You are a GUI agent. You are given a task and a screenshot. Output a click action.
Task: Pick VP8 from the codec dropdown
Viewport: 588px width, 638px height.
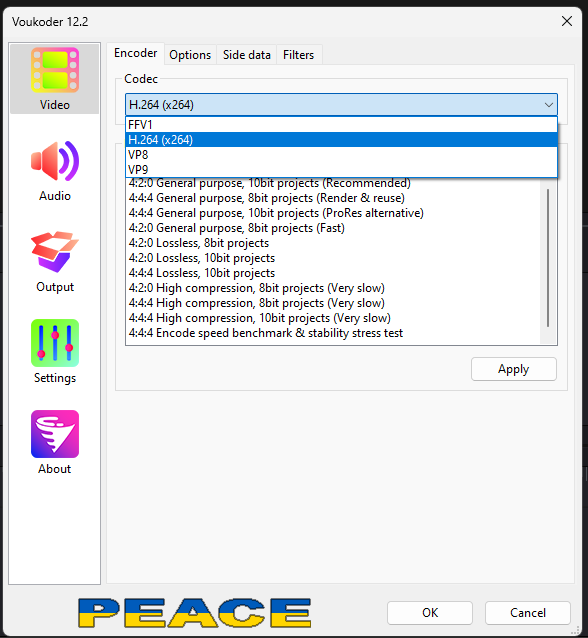pyautogui.click(x=341, y=155)
